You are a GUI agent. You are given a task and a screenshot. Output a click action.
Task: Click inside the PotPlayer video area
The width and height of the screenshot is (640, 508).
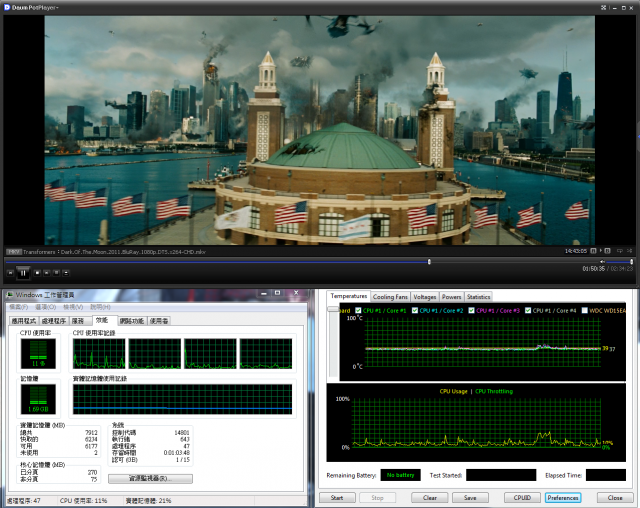[x=319, y=131]
